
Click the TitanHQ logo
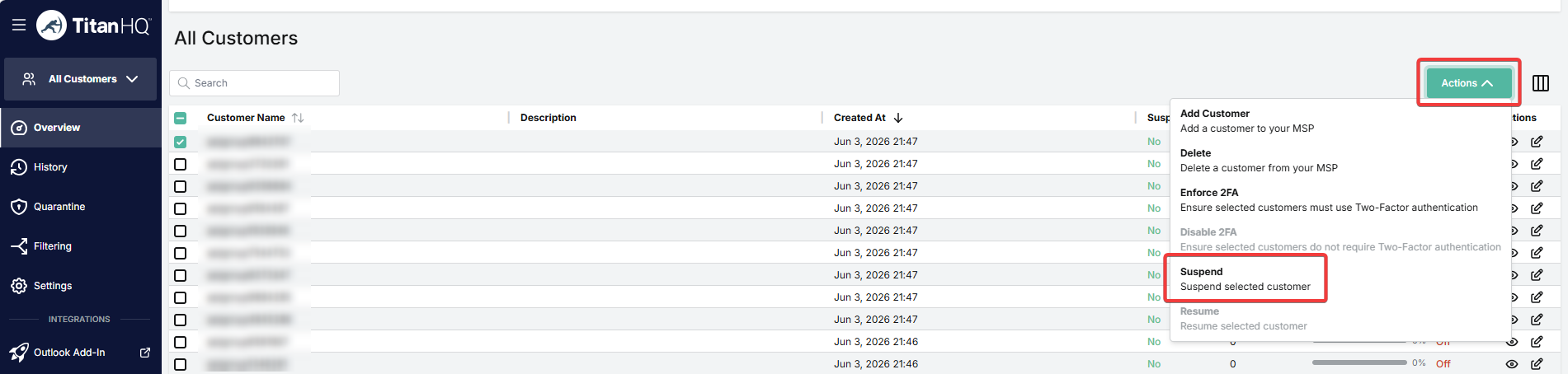[x=93, y=26]
